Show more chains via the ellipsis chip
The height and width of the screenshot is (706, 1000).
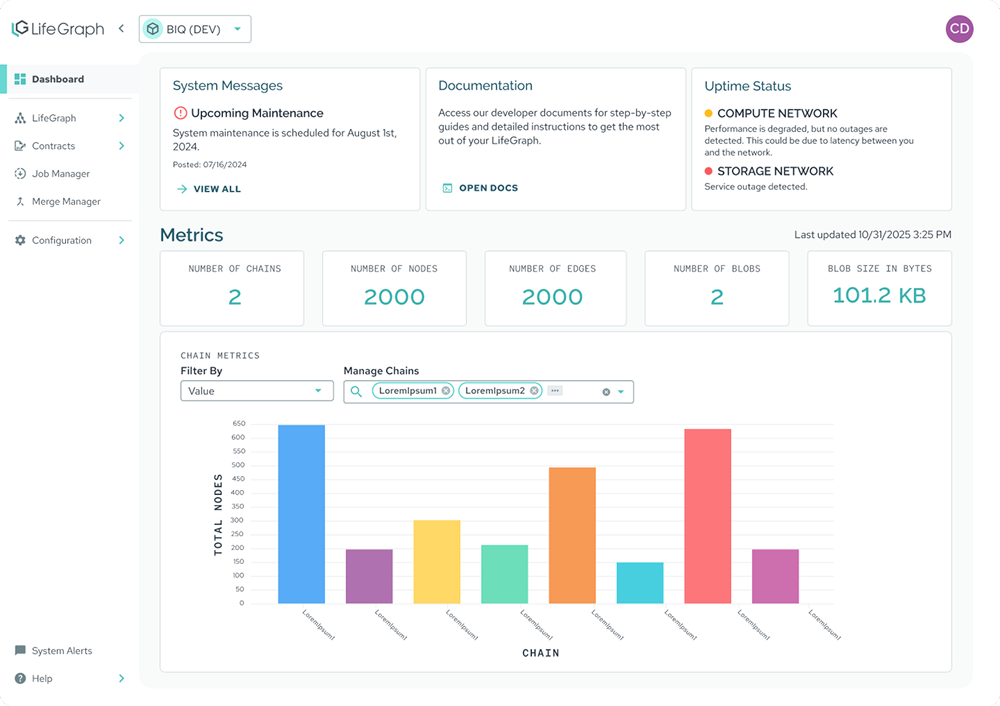pyautogui.click(x=555, y=391)
